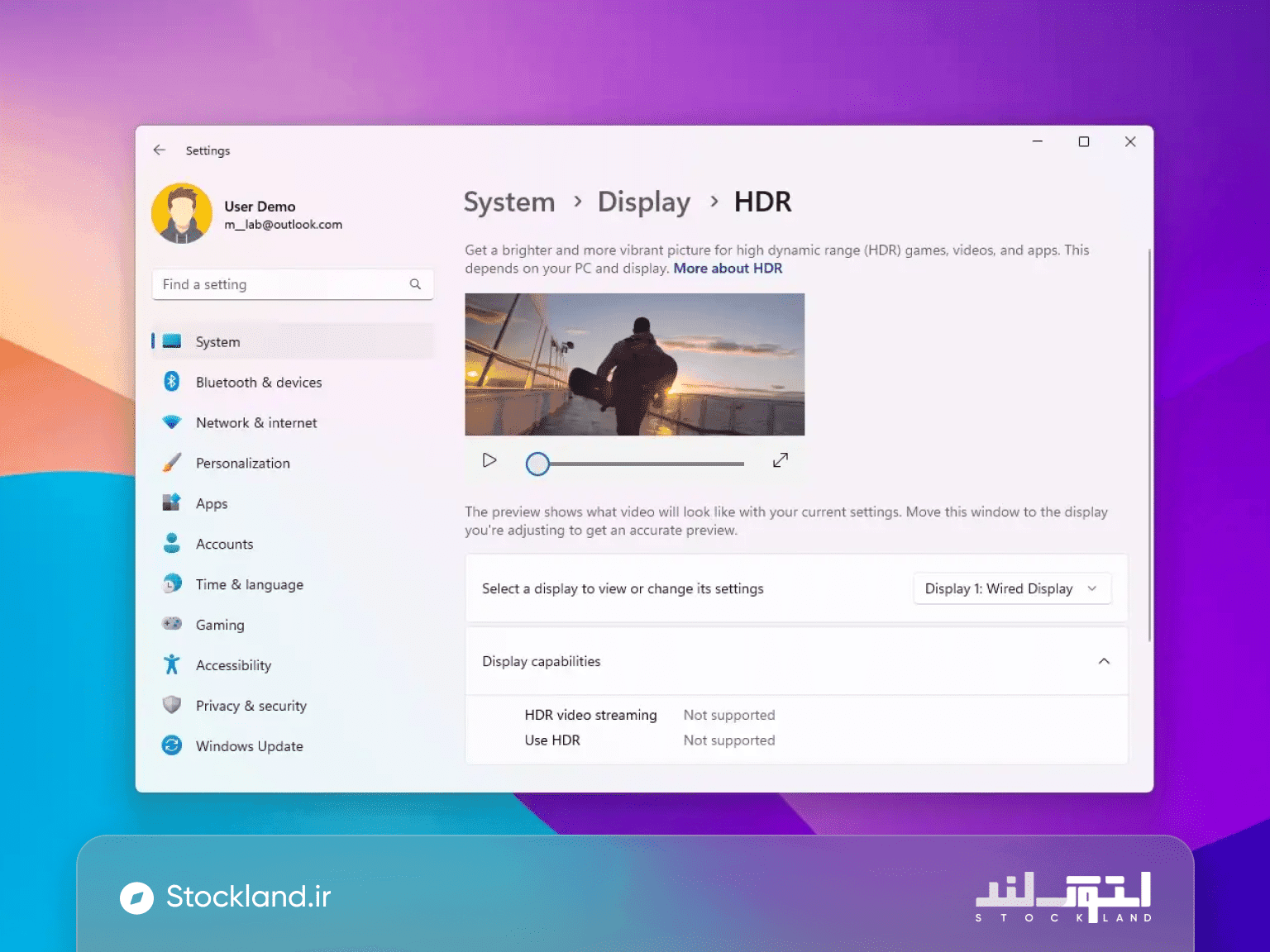Screen dimensions: 1270x952
Task: Click the vertical scrollbar of the settings page
Action: (1149, 445)
